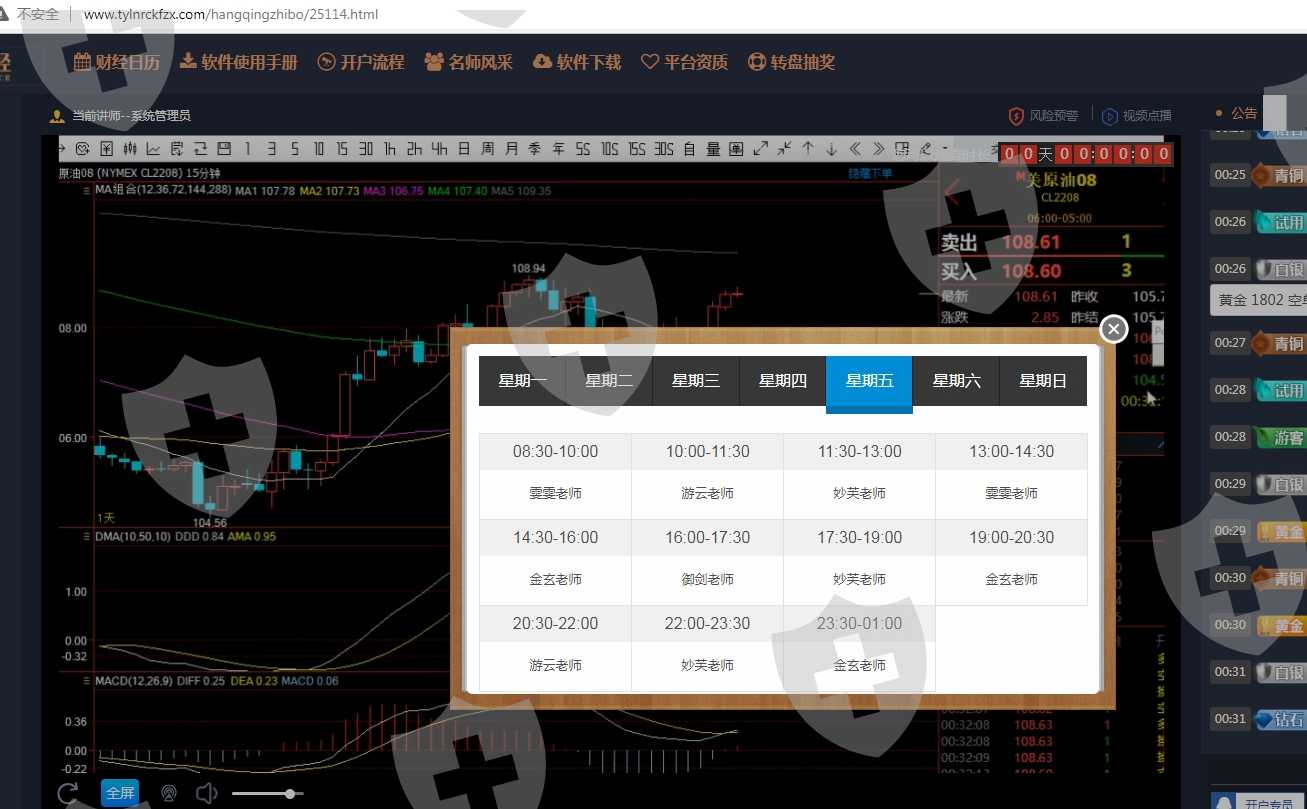Click the 22:00-23:30 time slot cell

pos(707,624)
